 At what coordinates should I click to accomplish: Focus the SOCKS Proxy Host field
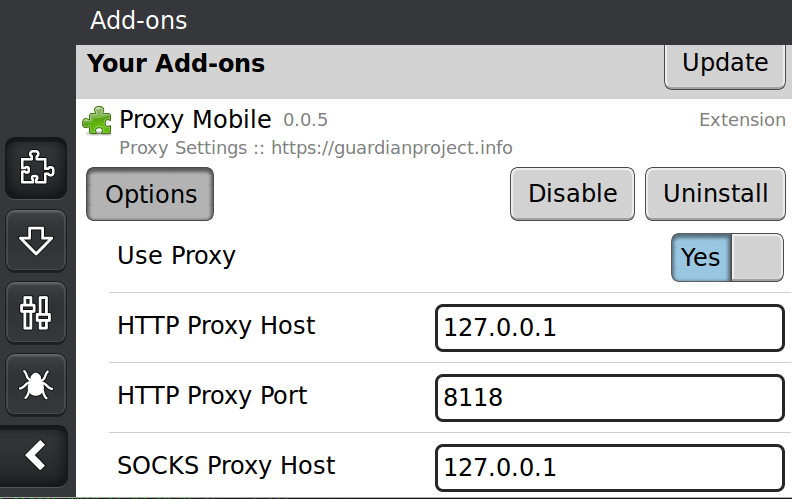pyautogui.click(x=610, y=468)
